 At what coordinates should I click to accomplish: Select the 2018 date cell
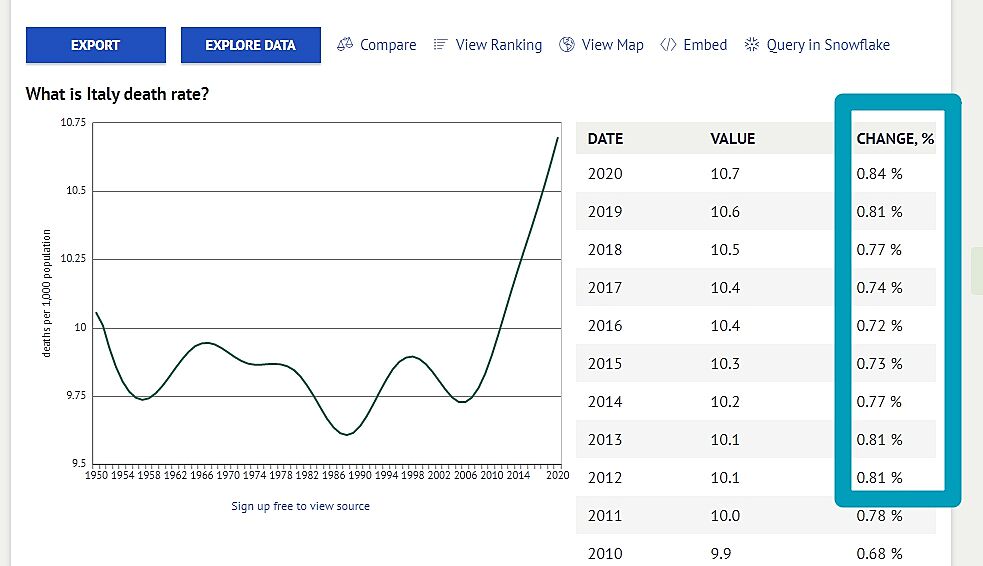click(x=605, y=250)
